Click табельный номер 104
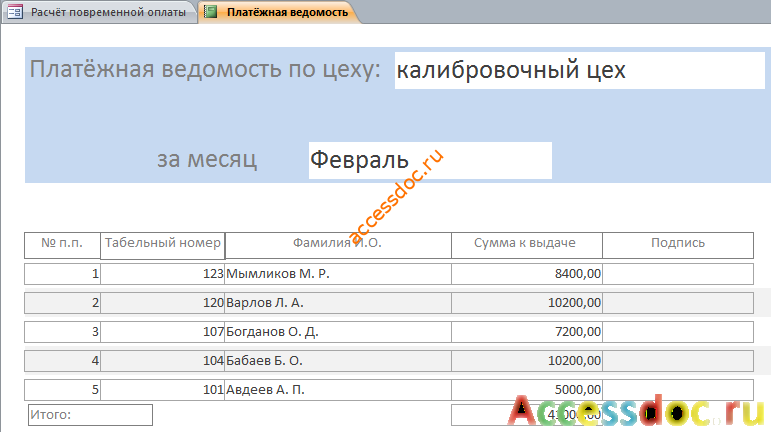The image size is (771, 432). (163, 361)
